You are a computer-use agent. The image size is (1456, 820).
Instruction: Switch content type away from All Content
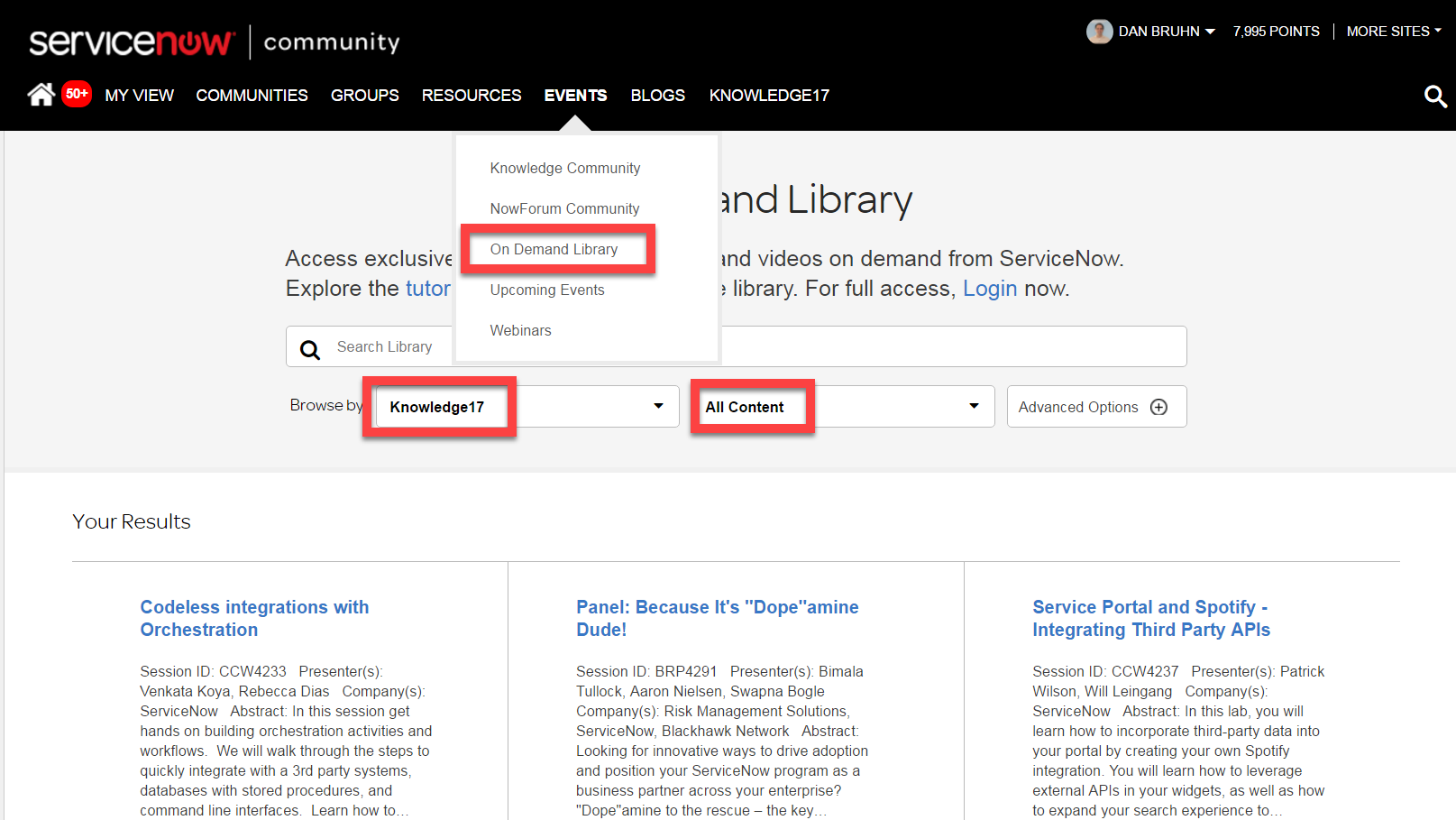coord(974,407)
